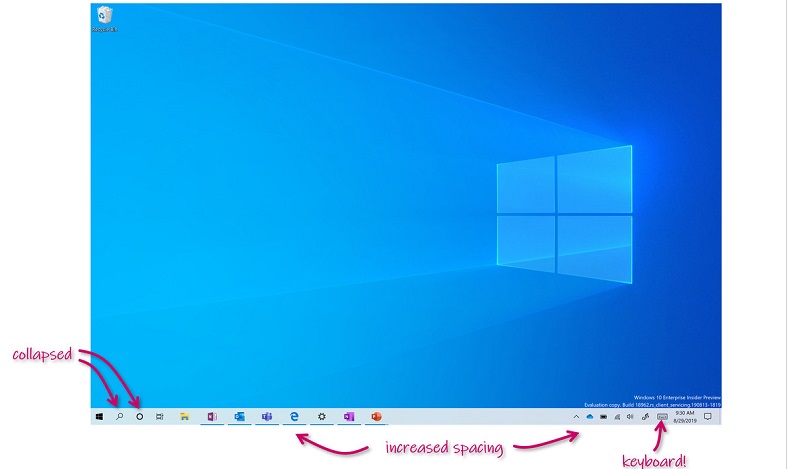The height and width of the screenshot is (469, 787).
Task: Open PowerPoint from the taskbar
Action: 376,417
